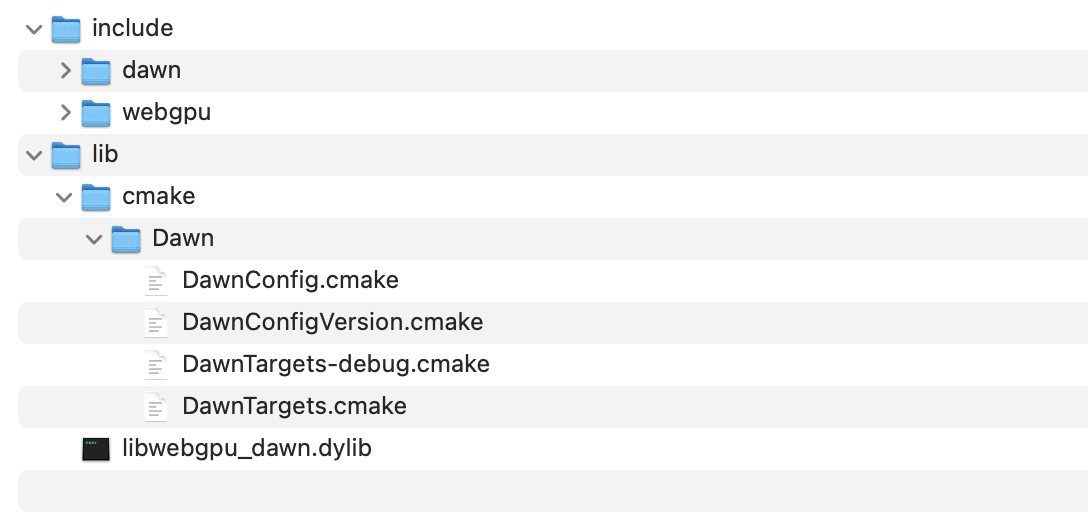
Task: Click the include folder icon
Action: tap(65, 29)
